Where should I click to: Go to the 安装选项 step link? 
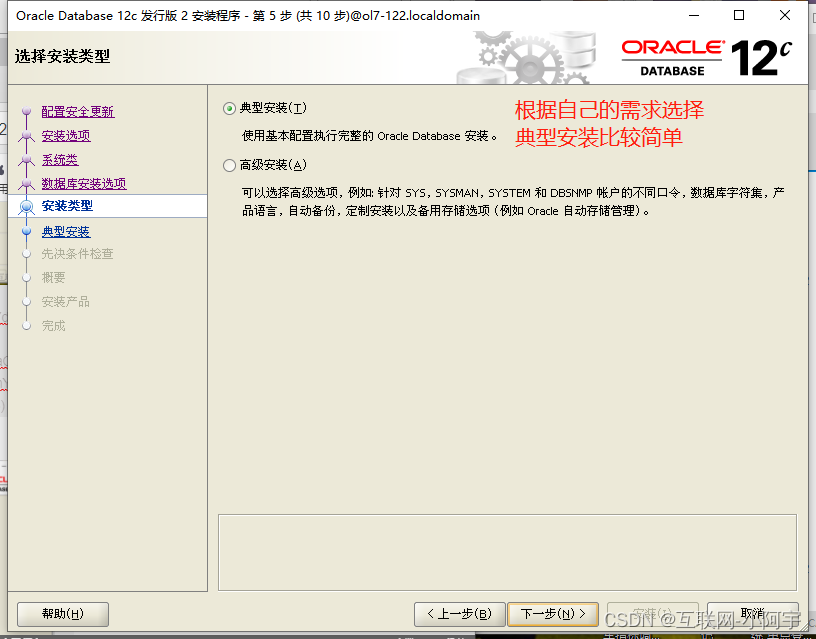(x=66, y=135)
